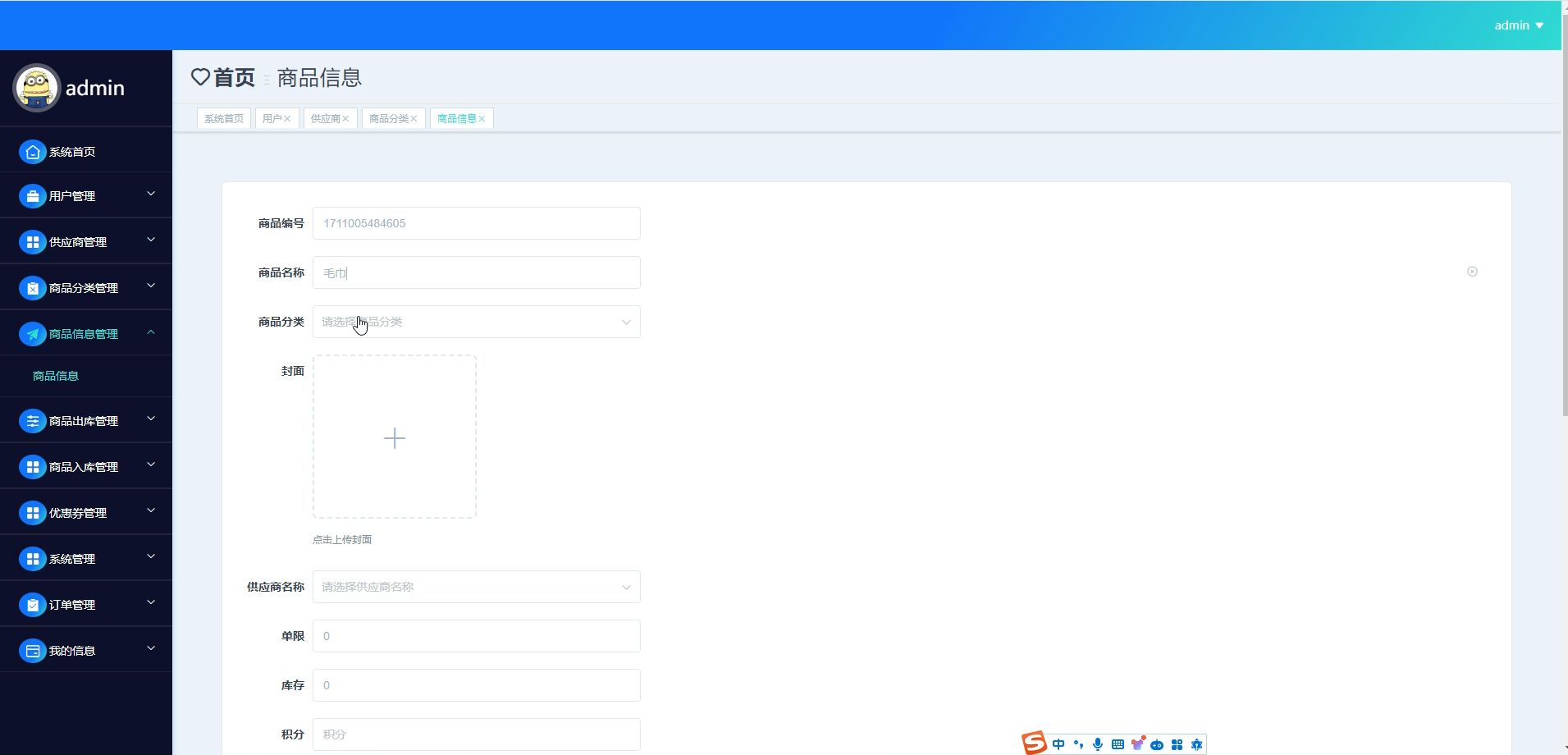Open 商品信息 submenu item in sidebar
This screenshot has height=755, width=1568.
click(x=56, y=376)
